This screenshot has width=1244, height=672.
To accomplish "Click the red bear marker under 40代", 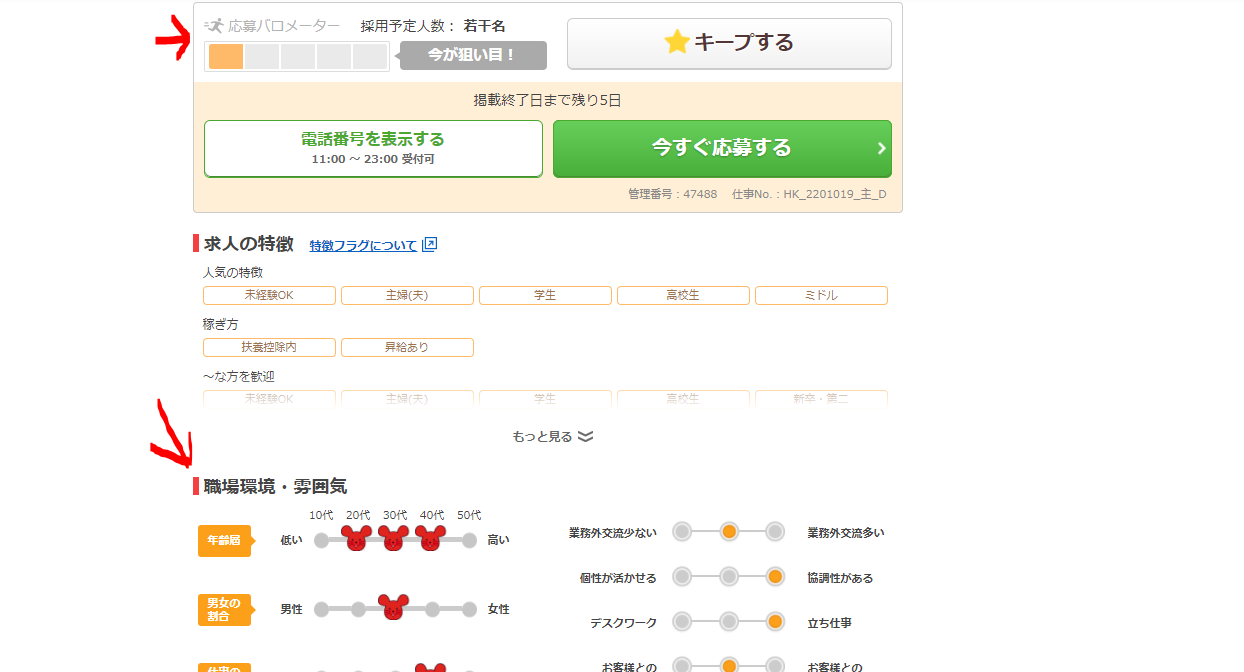I will (x=430, y=538).
